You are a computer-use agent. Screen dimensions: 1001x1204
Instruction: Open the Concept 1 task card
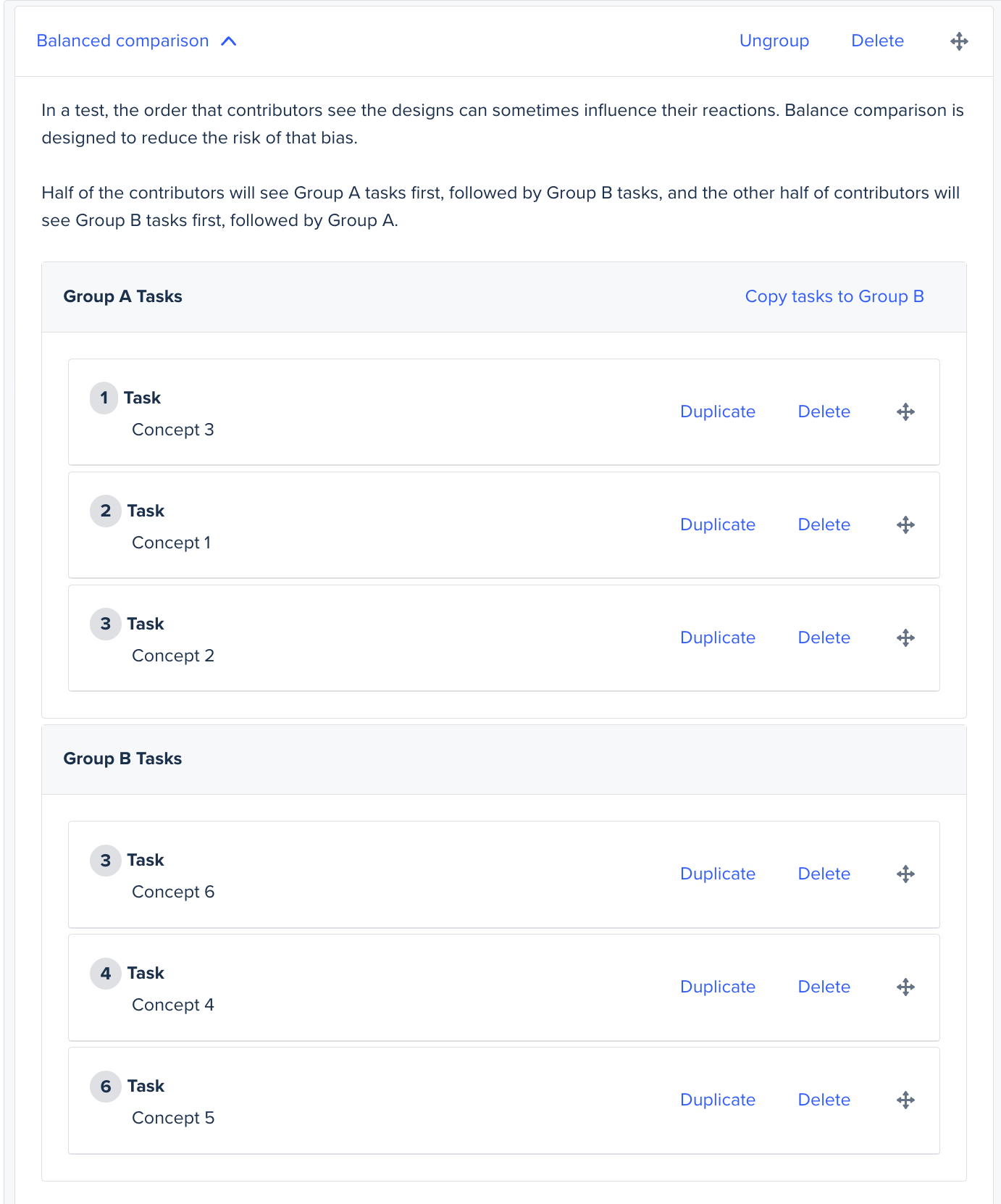pos(504,525)
